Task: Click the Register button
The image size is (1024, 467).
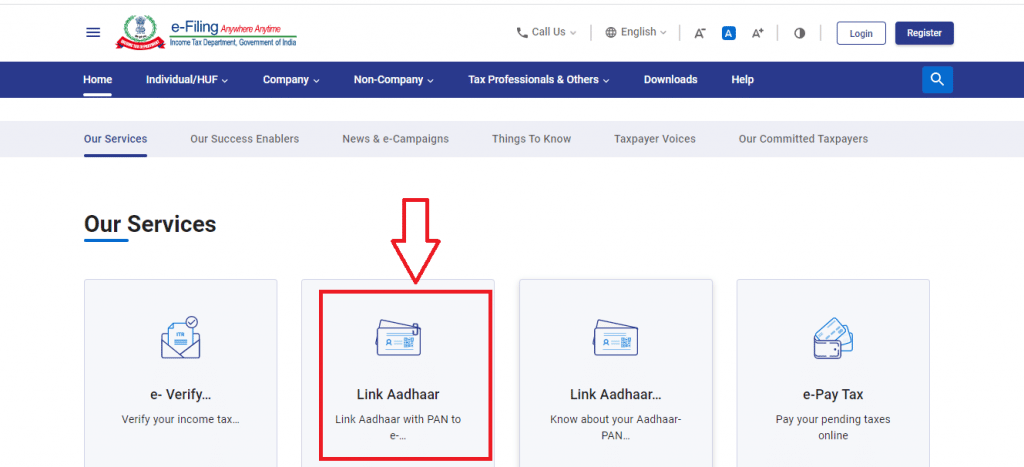Action: (924, 33)
